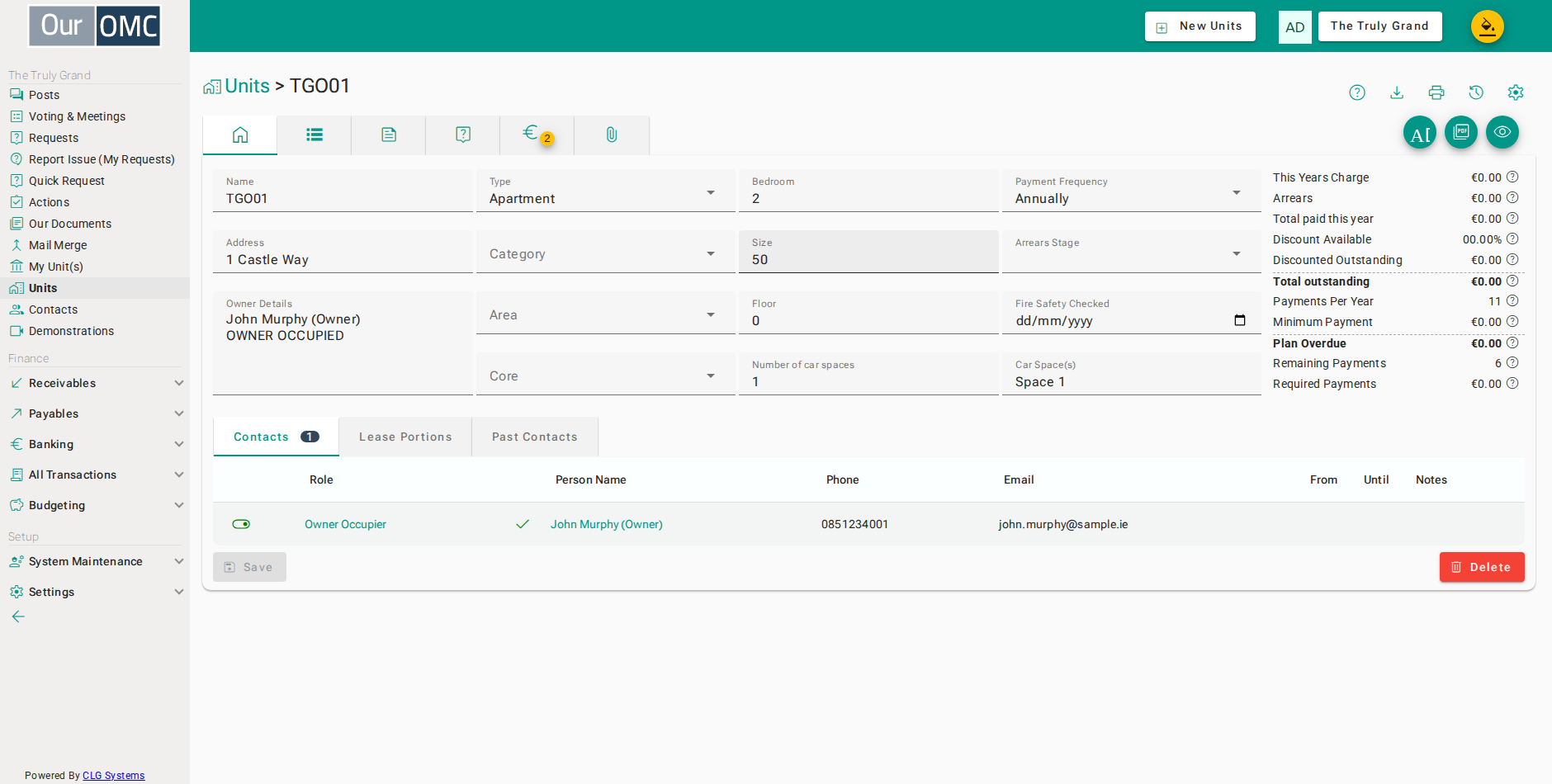Click the round eye view button
This screenshot has height=784, width=1552.
coord(1502,132)
